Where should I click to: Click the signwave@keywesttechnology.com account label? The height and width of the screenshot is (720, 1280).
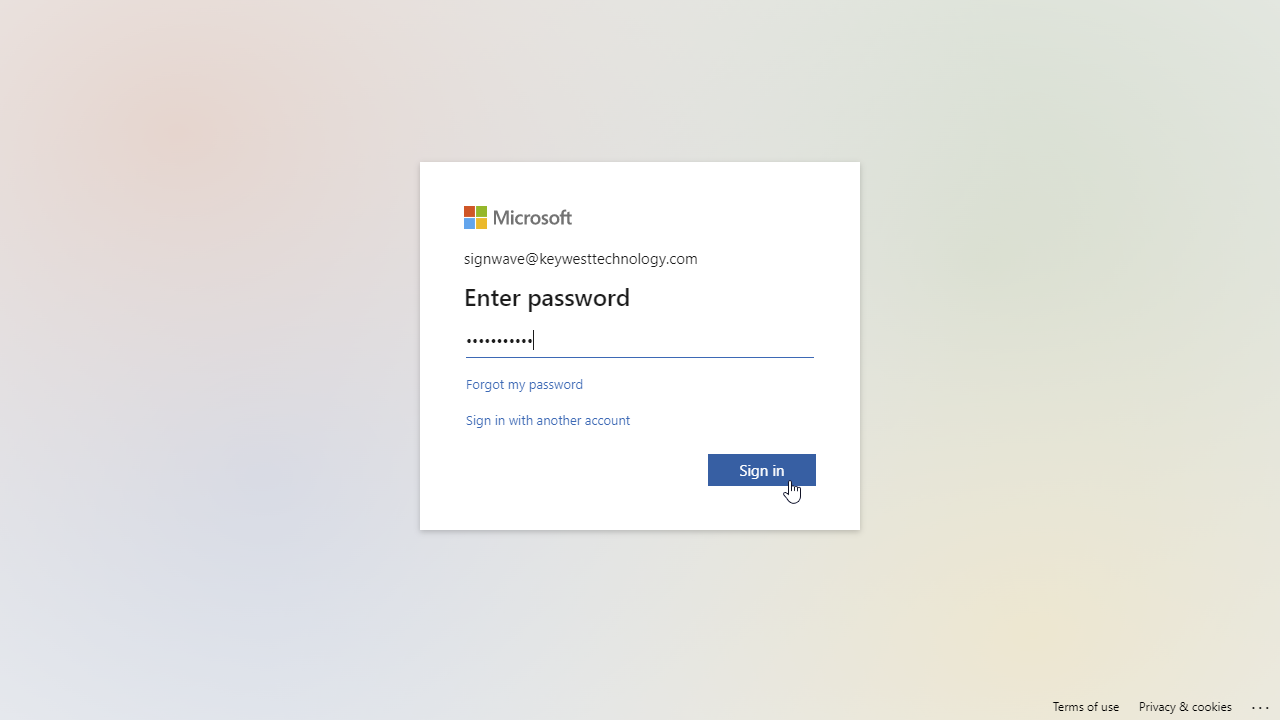tap(581, 259)
